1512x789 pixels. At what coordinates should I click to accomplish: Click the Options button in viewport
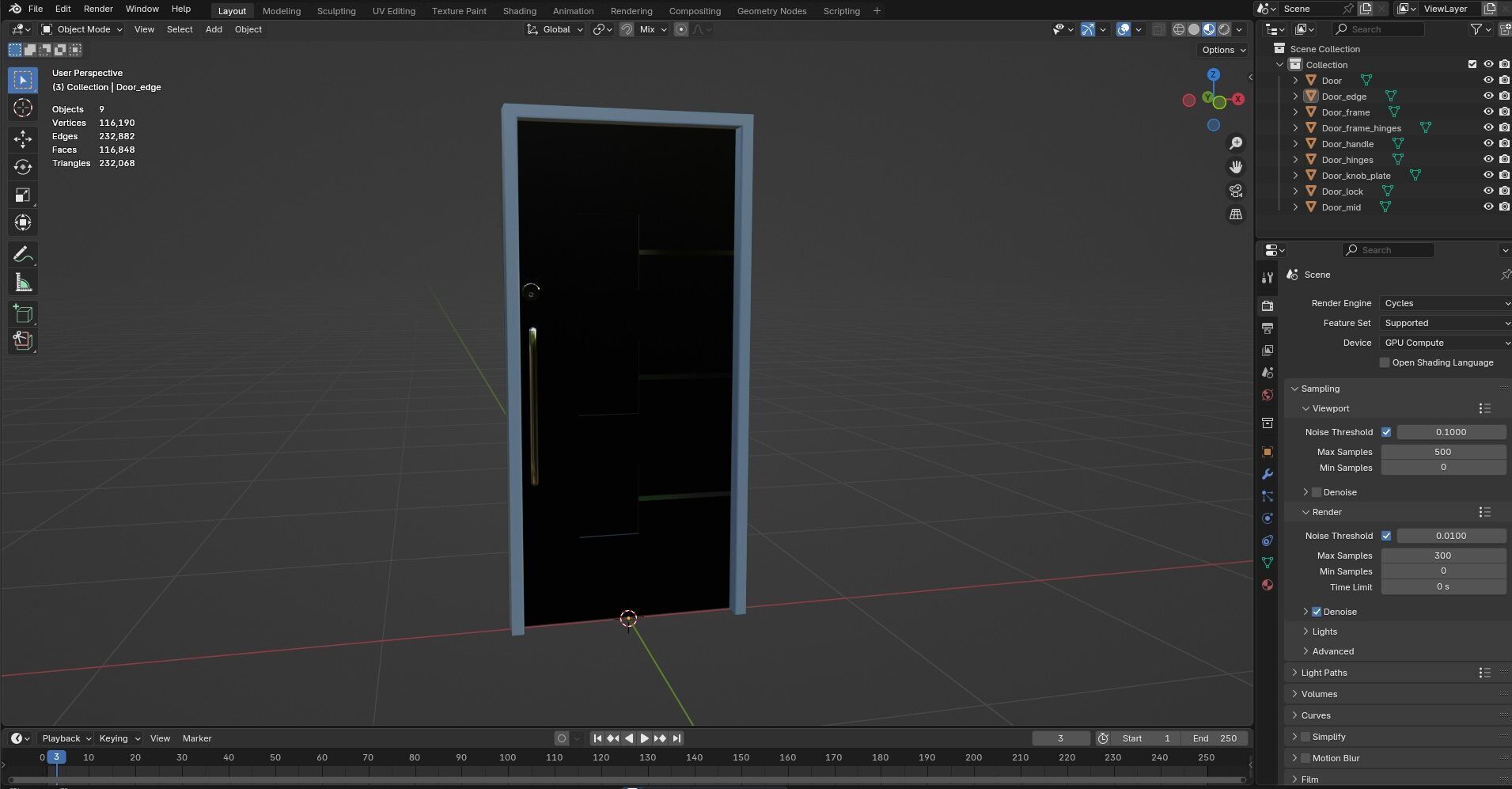point(1223,50)
